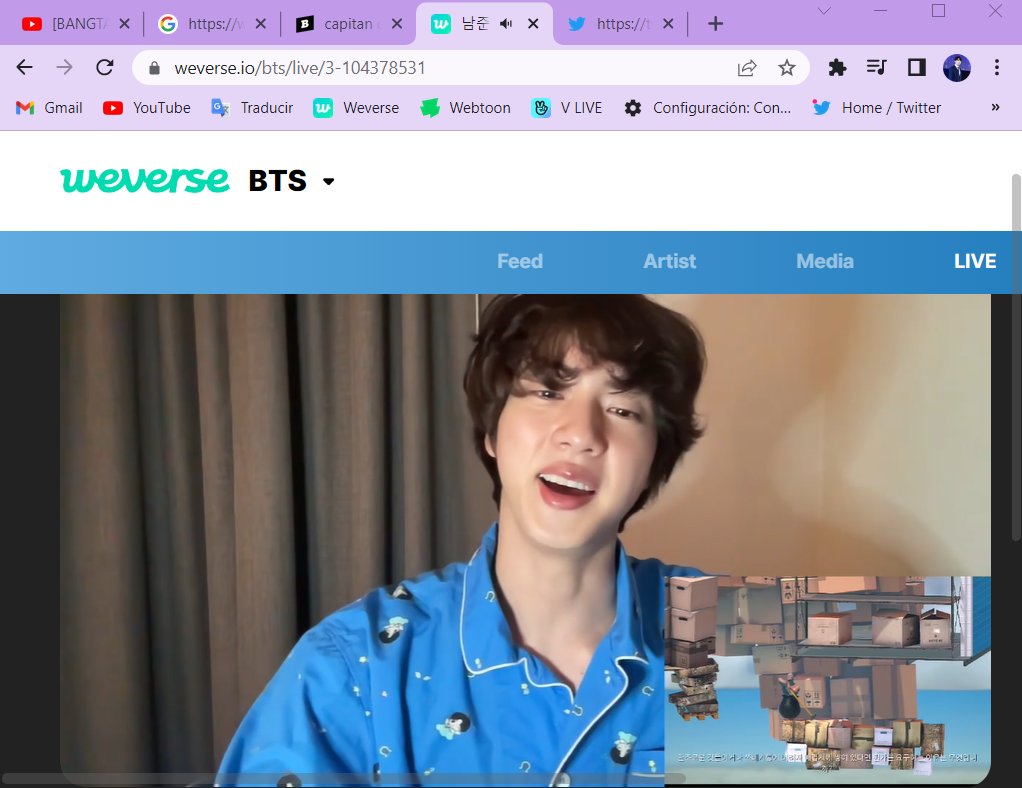Image resolution: width=1022 pixels, height=788 pixels.
Task: Minimize the browser window
Action: coord(881,10)
